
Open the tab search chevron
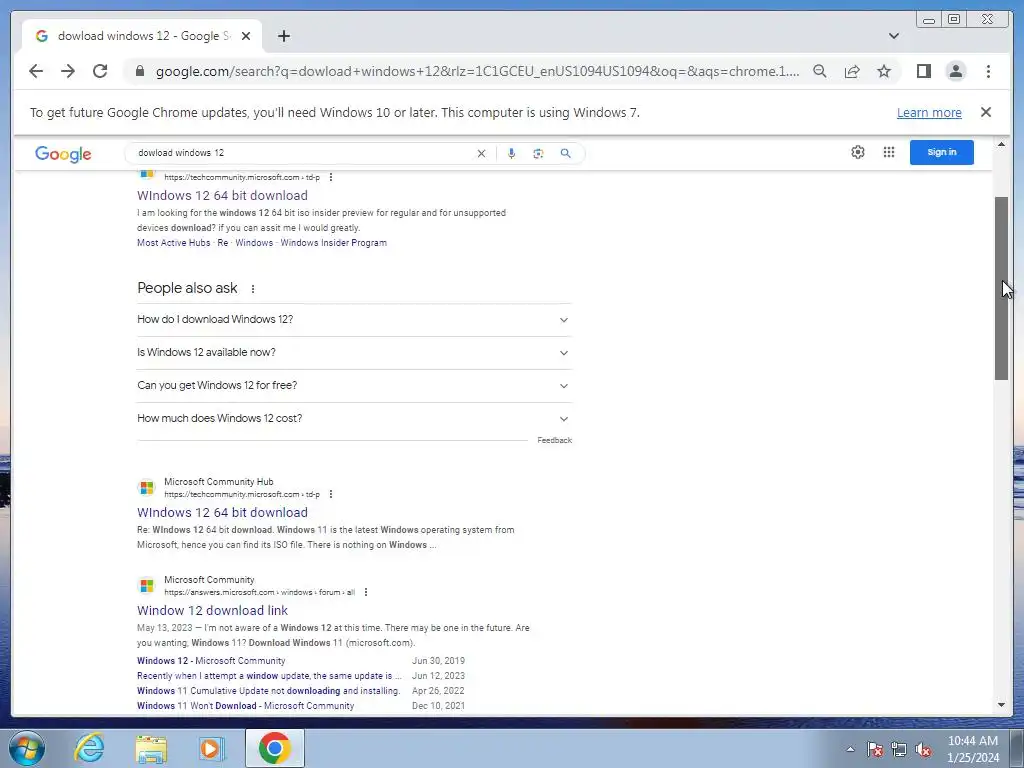893,36
